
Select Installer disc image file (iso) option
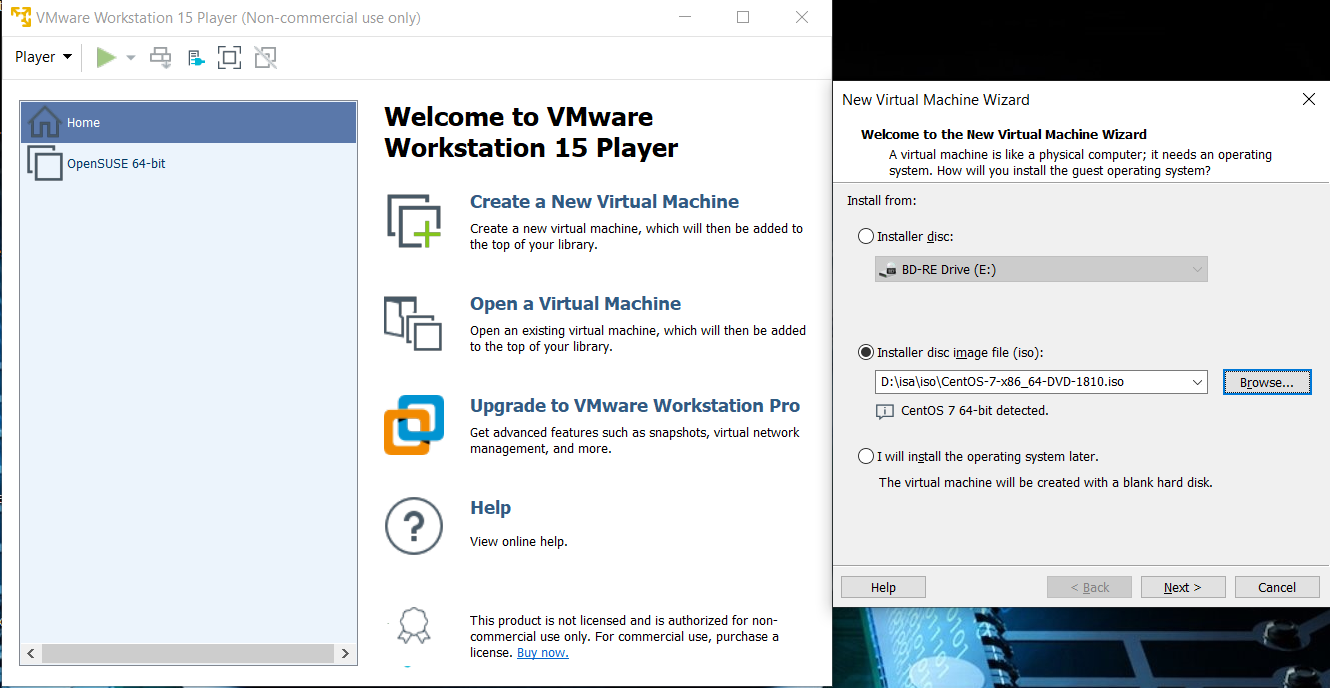click(866, 352)
